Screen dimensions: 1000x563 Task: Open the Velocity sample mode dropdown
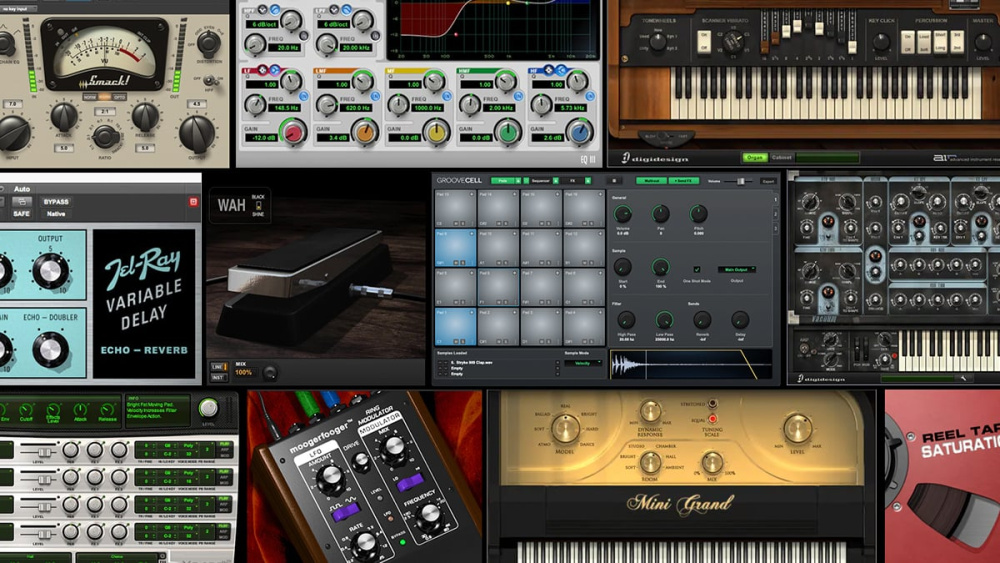point(582,363)
